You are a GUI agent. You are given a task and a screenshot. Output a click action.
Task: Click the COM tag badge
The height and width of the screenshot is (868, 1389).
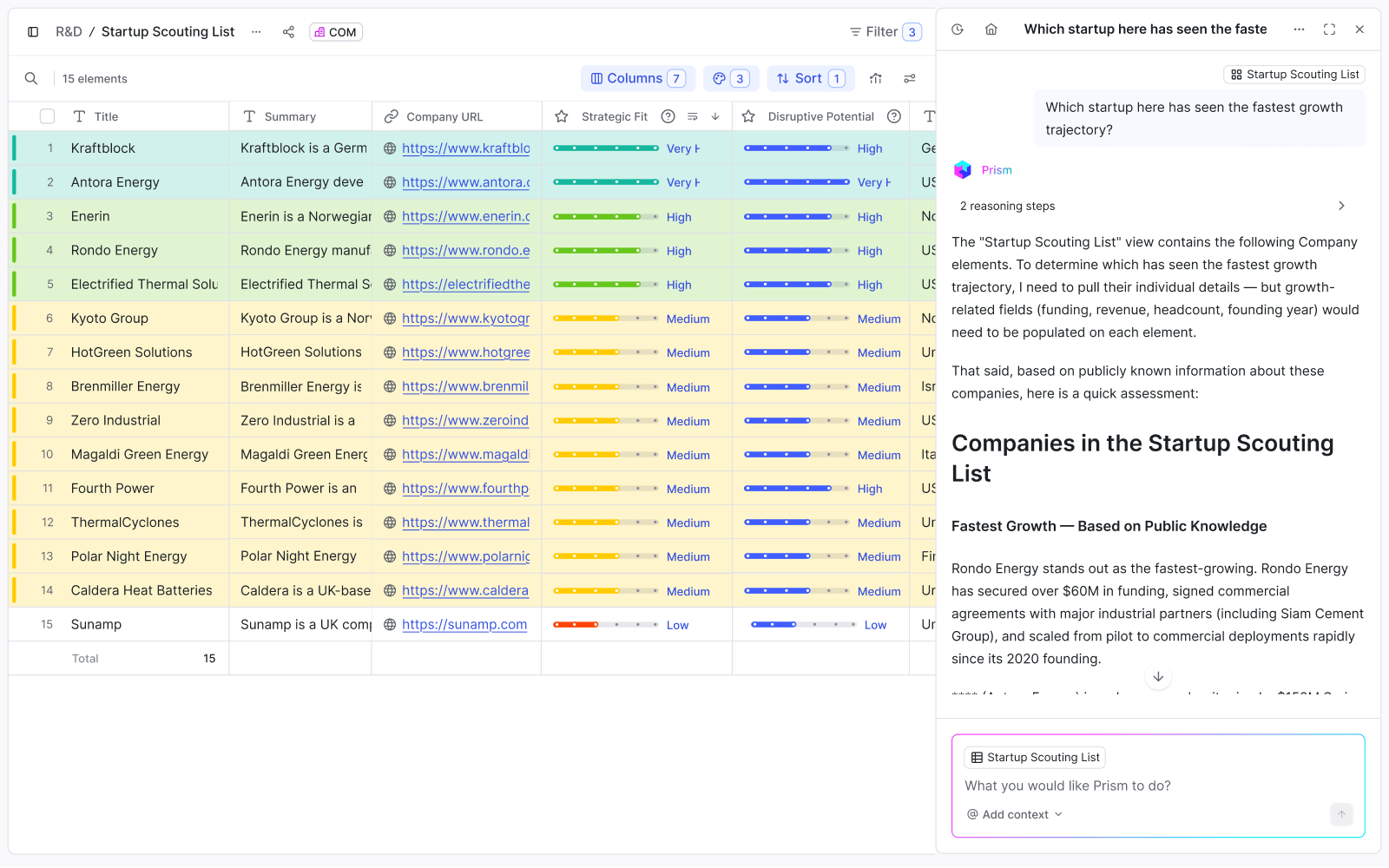coord(336,32)
